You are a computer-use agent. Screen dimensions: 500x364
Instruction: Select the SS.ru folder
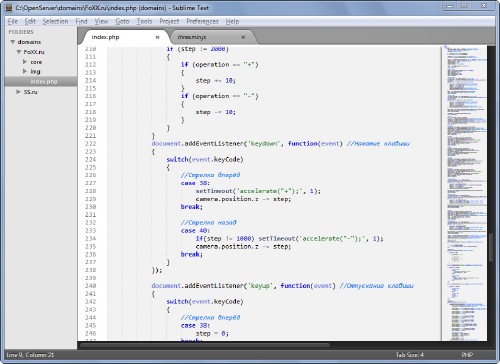(30, 92)
